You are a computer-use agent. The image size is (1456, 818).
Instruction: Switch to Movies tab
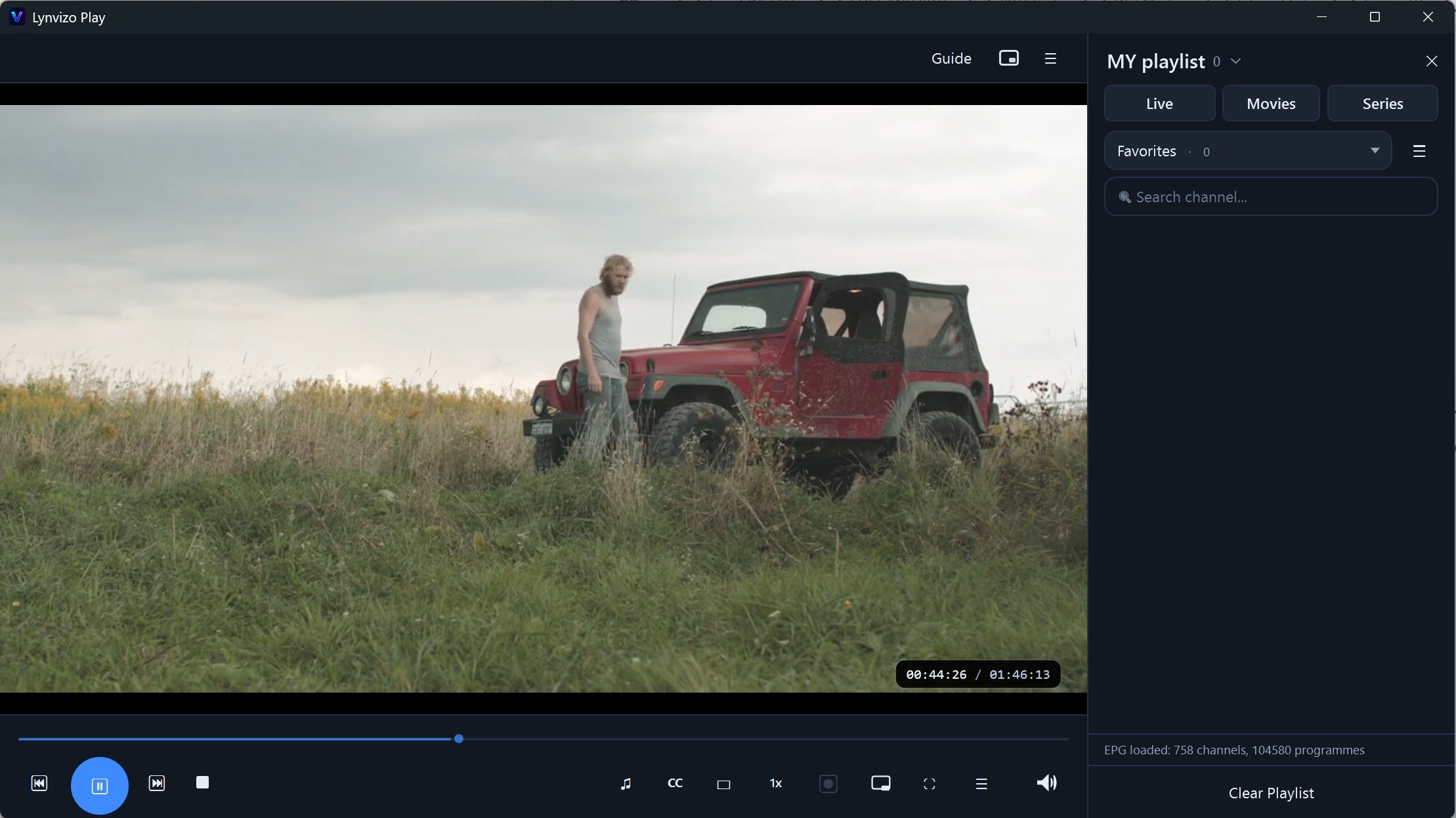pyautogui.click(x=1271, y=103)
